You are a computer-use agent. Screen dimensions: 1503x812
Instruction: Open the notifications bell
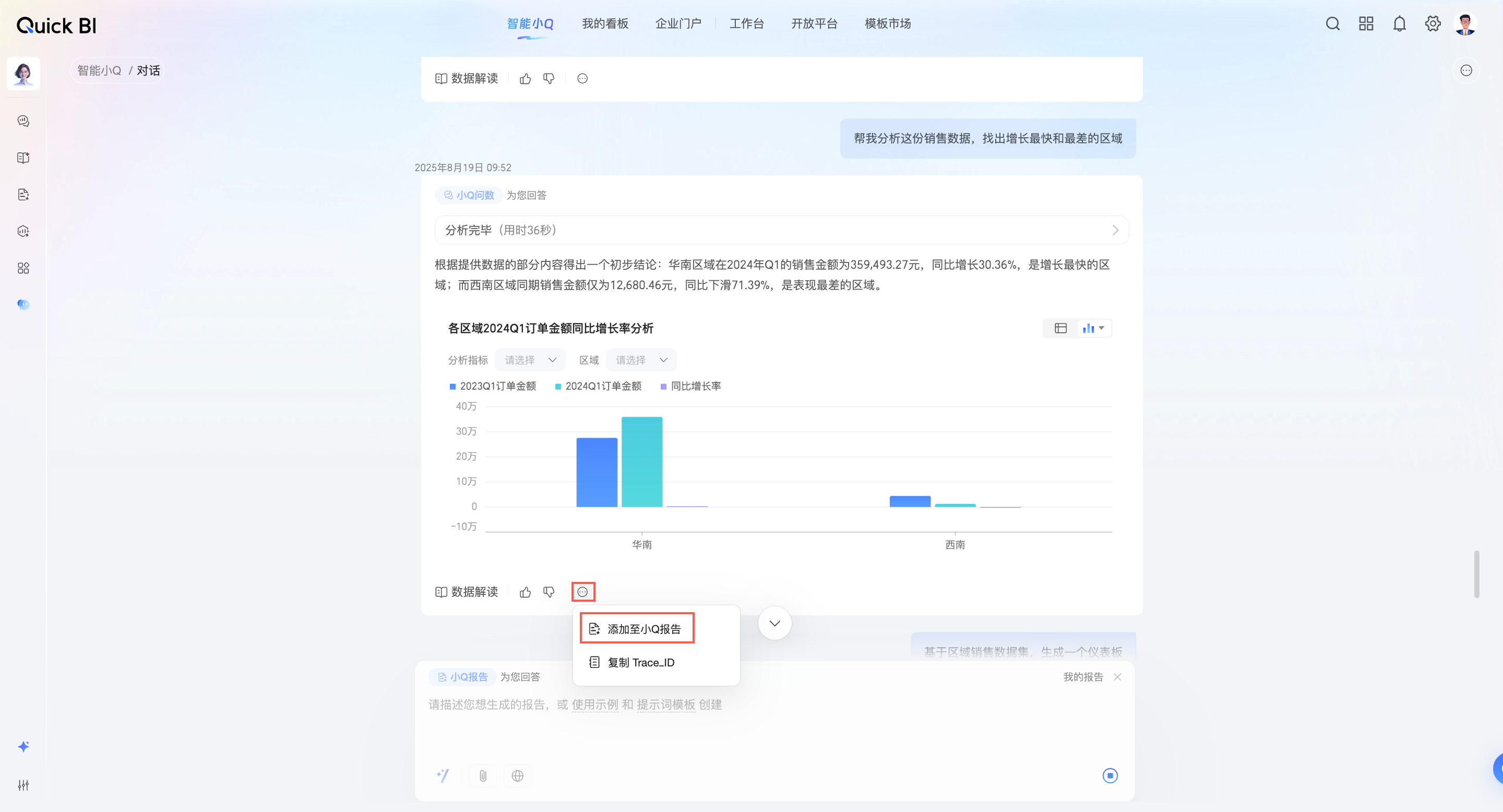click(x=1399, y=24)
